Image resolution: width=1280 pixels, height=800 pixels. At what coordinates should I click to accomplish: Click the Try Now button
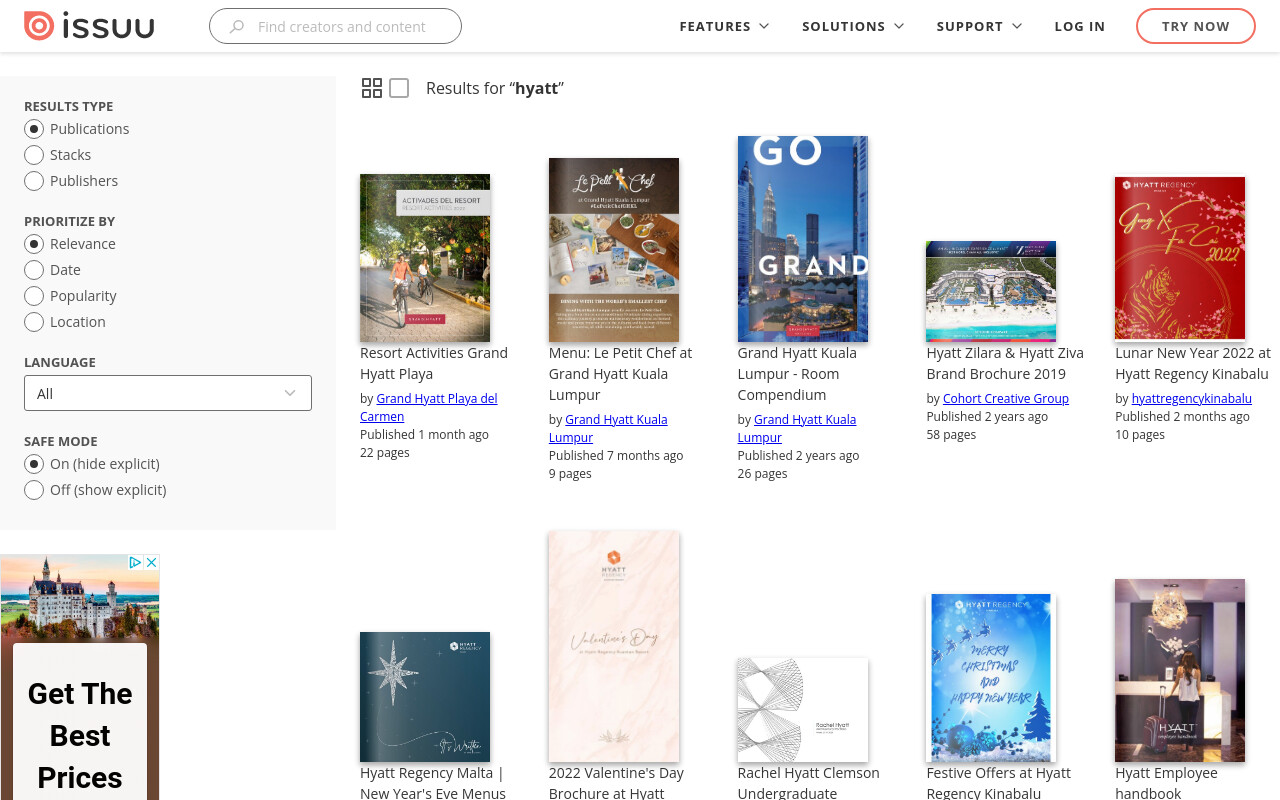pyautogui.click(x=1196, y=26)
